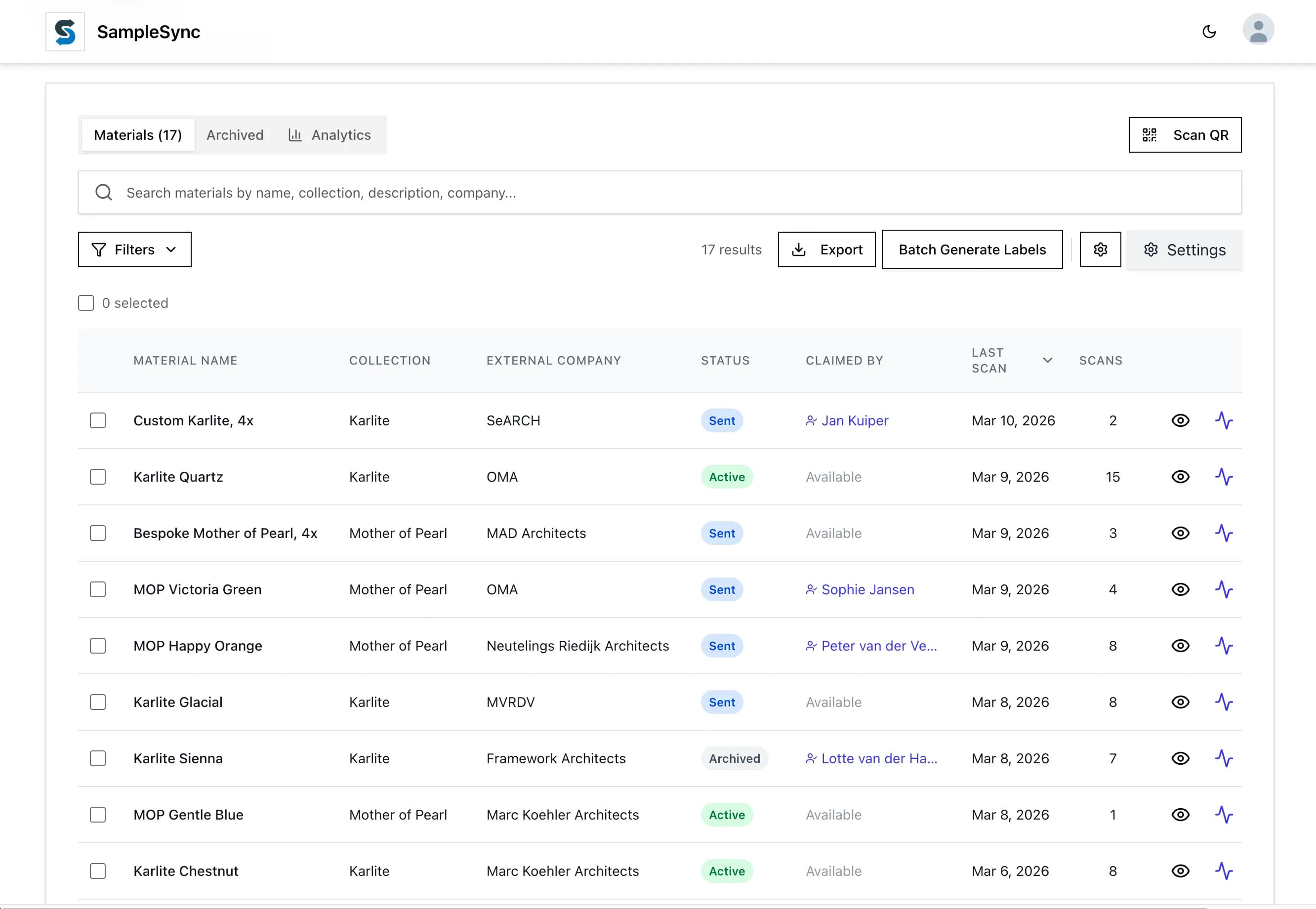
Task: Switch to the Archived tab
Action: (235, 135)
